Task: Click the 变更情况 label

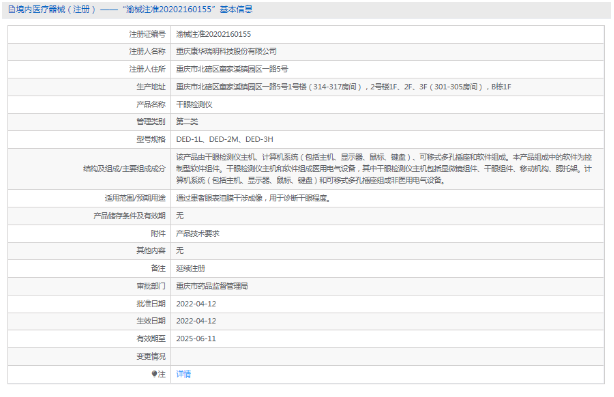Action: [x=151, y=357]
